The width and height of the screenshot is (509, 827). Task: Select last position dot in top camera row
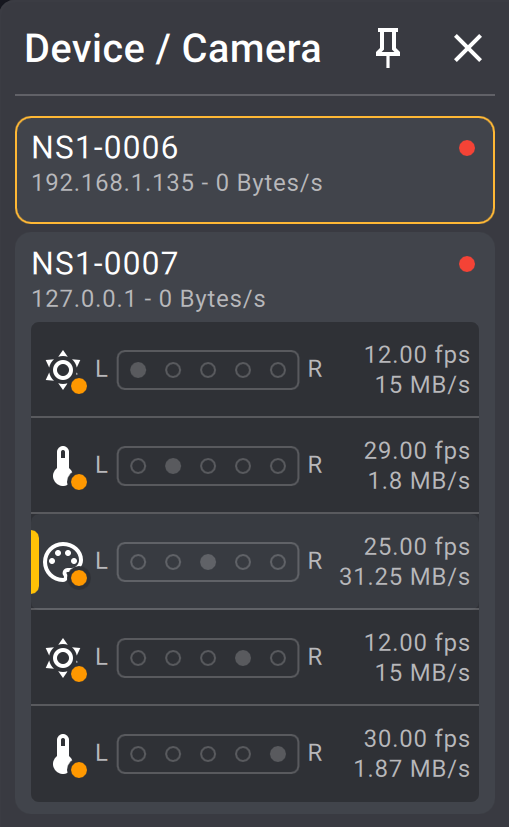[x=277, y=370]
